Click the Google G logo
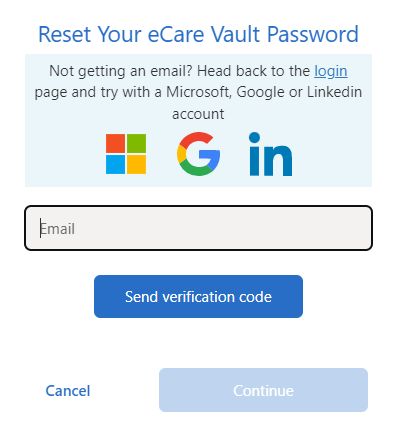Viewport: 396px width, 429px height. click(198, 154)
